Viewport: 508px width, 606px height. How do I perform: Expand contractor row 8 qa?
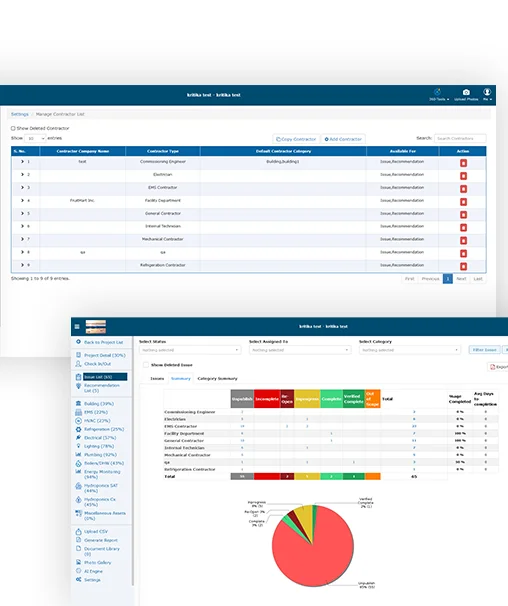[22, 252]
